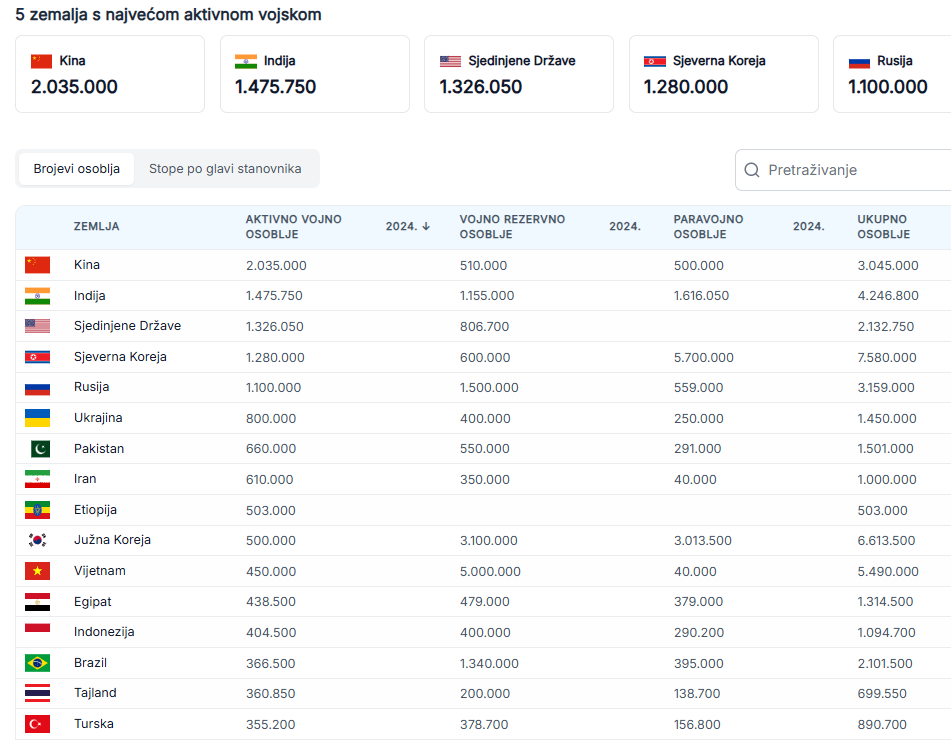Sort by Vojno rezervno osoblje column
This screenshot has height=740, width=951.
point(512,227)
